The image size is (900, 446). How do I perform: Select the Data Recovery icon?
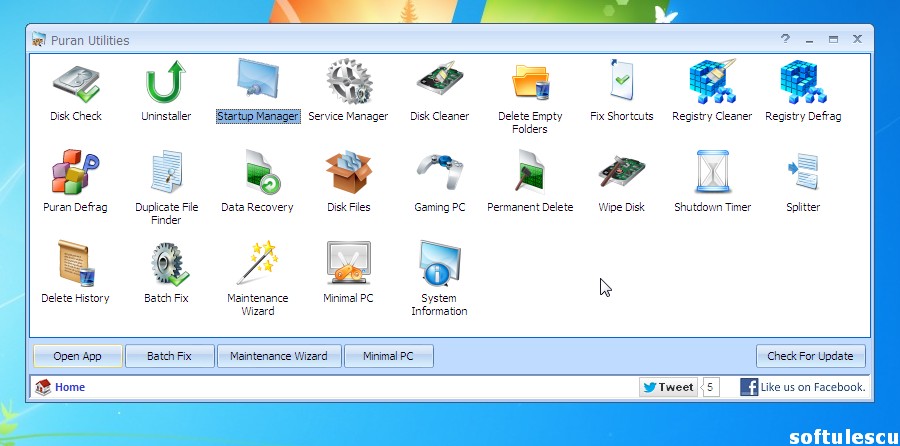[x=262, y=172]
